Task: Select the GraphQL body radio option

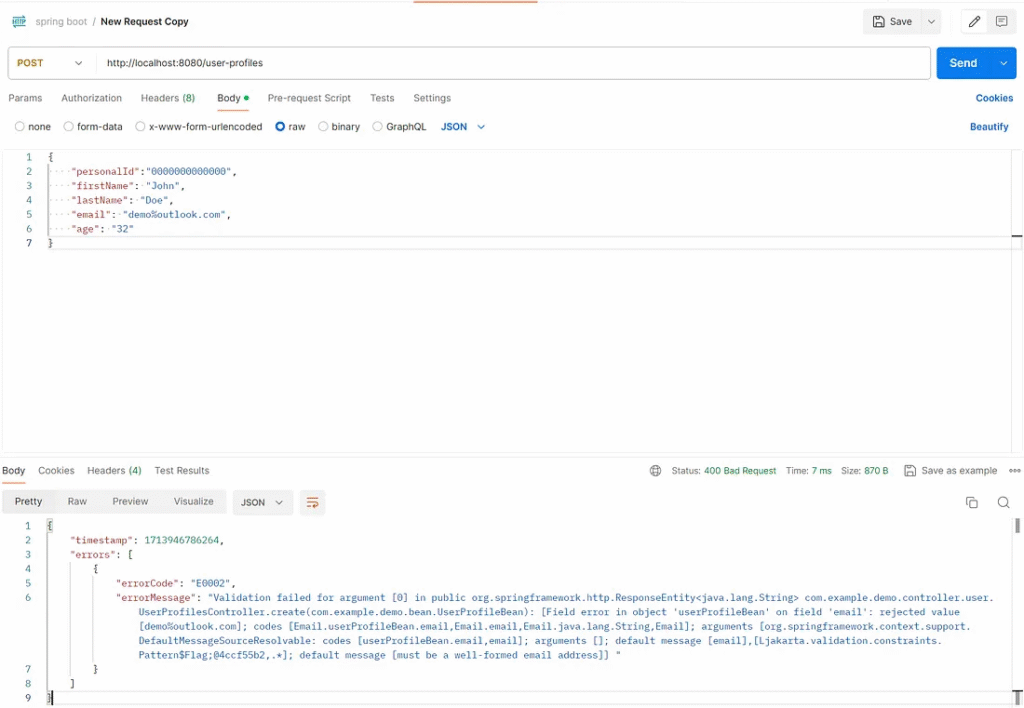Action: (377, 127)
